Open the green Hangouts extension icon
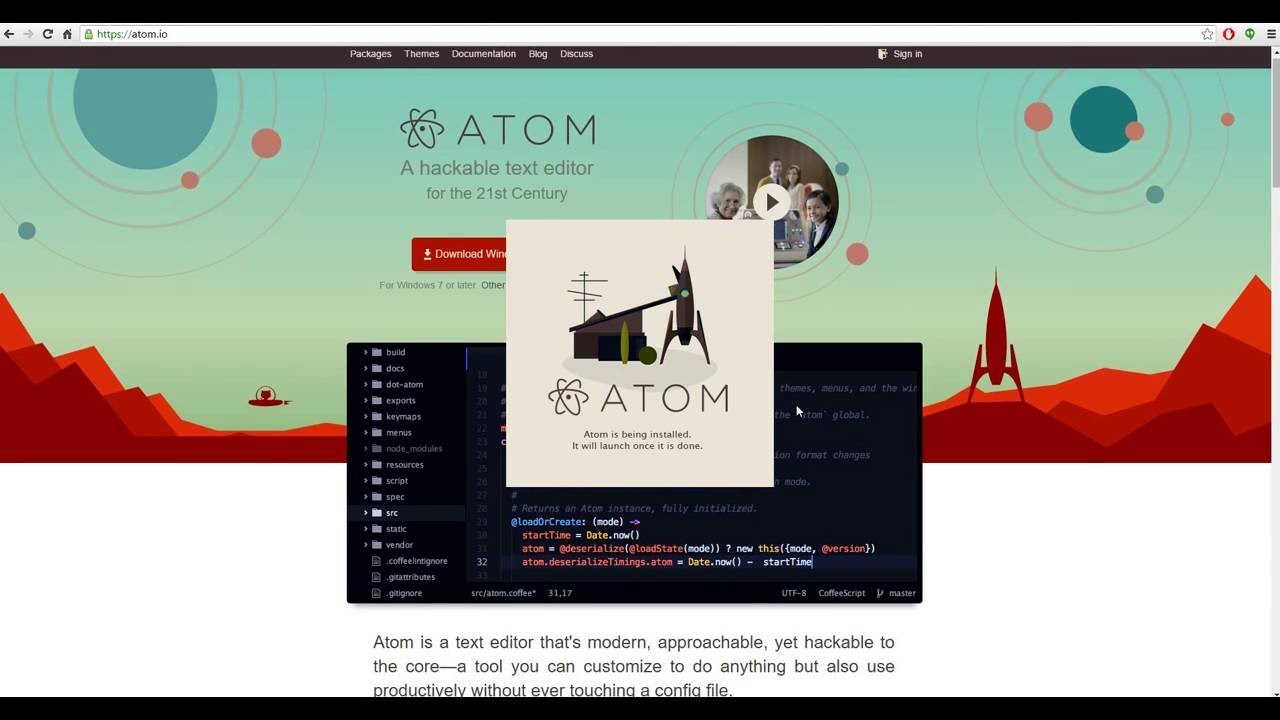This screenshot has width=1280, height=720. click(x=1250, y=34)
